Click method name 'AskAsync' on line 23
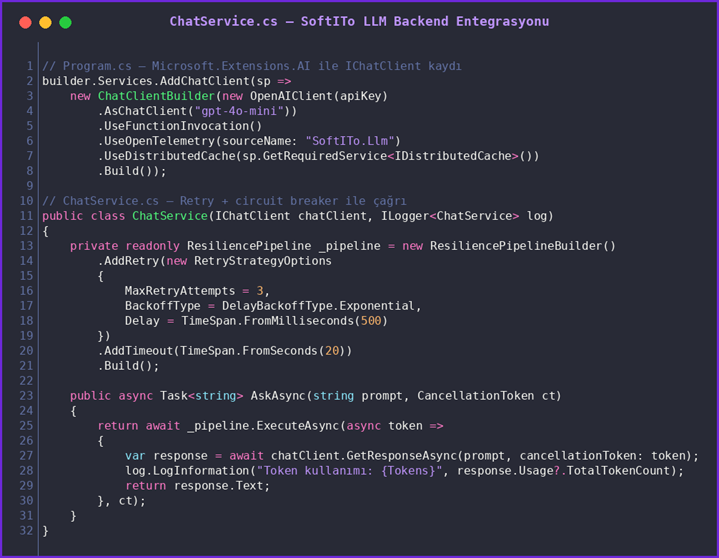 pos(277,396)
